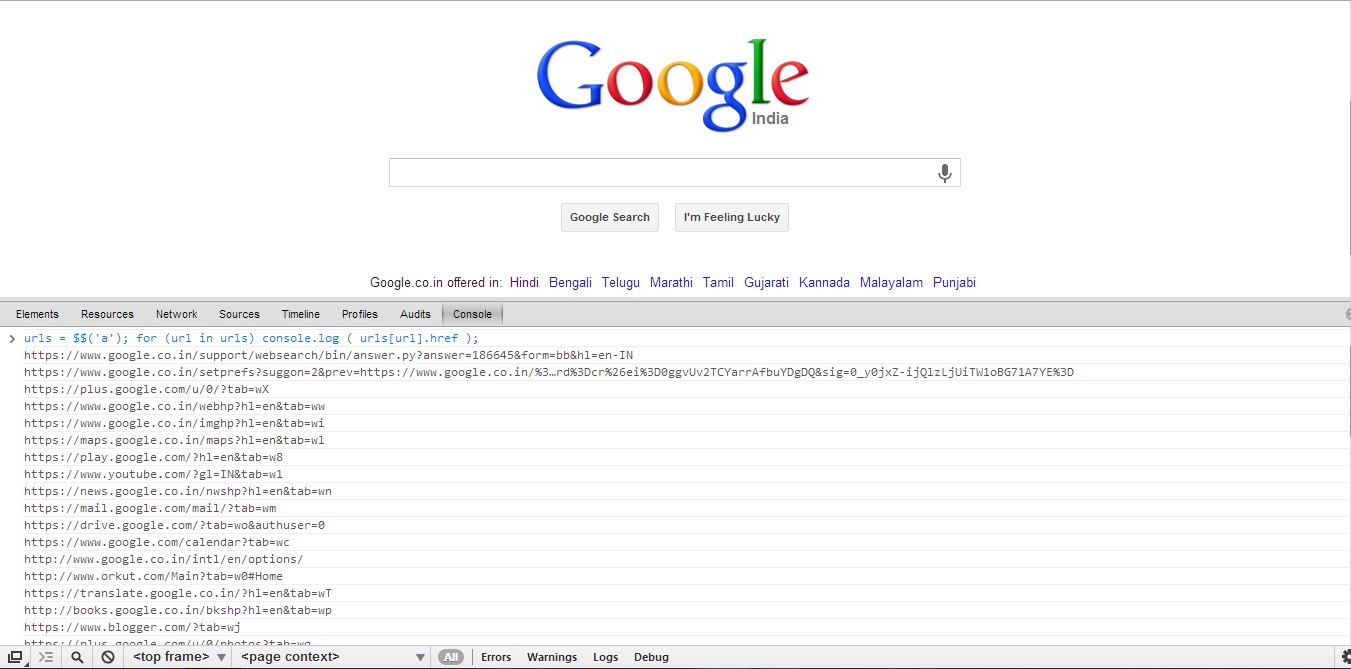Filter console output to Warnings
1351x669 pixels.
click(x=552, y=657)
